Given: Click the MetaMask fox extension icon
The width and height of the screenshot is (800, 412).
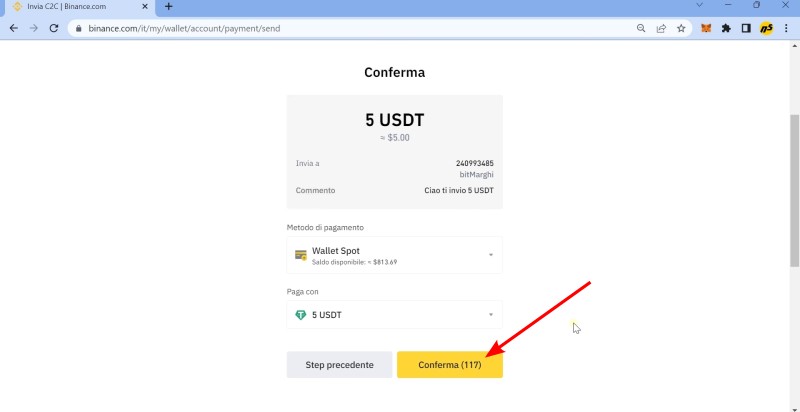Looking at the screenshot, I should pos(706,29).
